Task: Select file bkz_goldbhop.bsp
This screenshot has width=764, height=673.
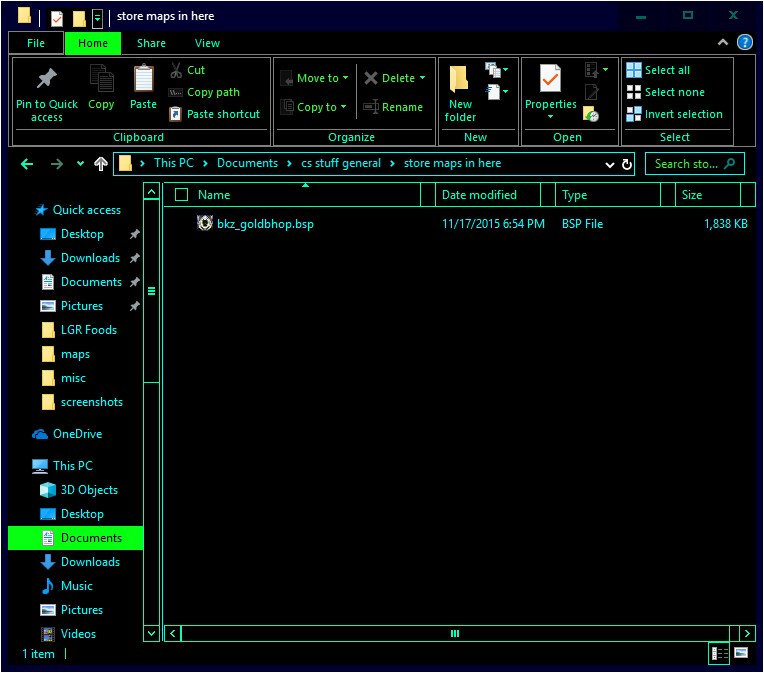Action: point(265,224)
